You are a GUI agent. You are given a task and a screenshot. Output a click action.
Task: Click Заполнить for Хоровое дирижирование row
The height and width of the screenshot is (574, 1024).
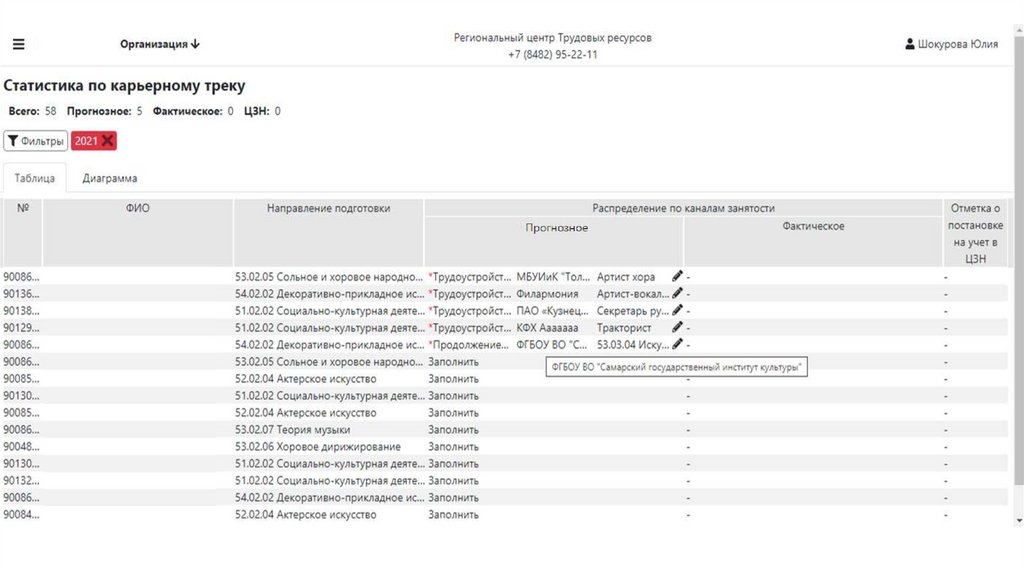(x=453, y=446)
